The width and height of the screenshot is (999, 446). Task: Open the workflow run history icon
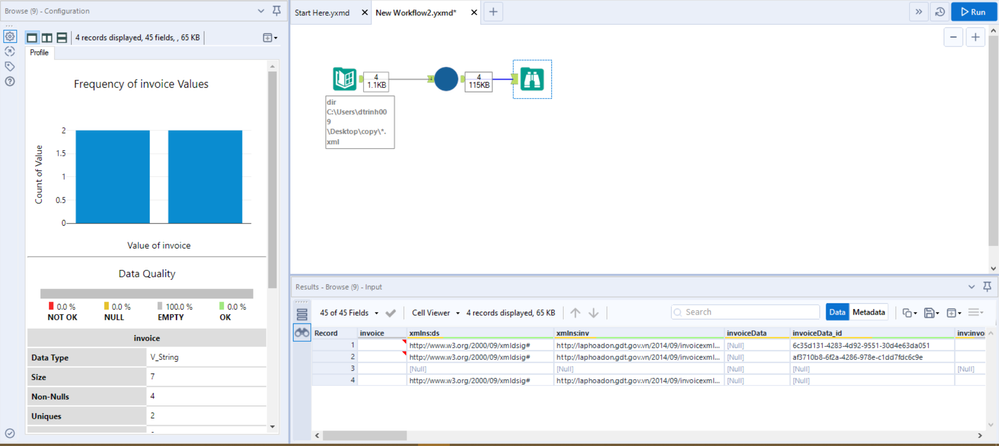939,11
